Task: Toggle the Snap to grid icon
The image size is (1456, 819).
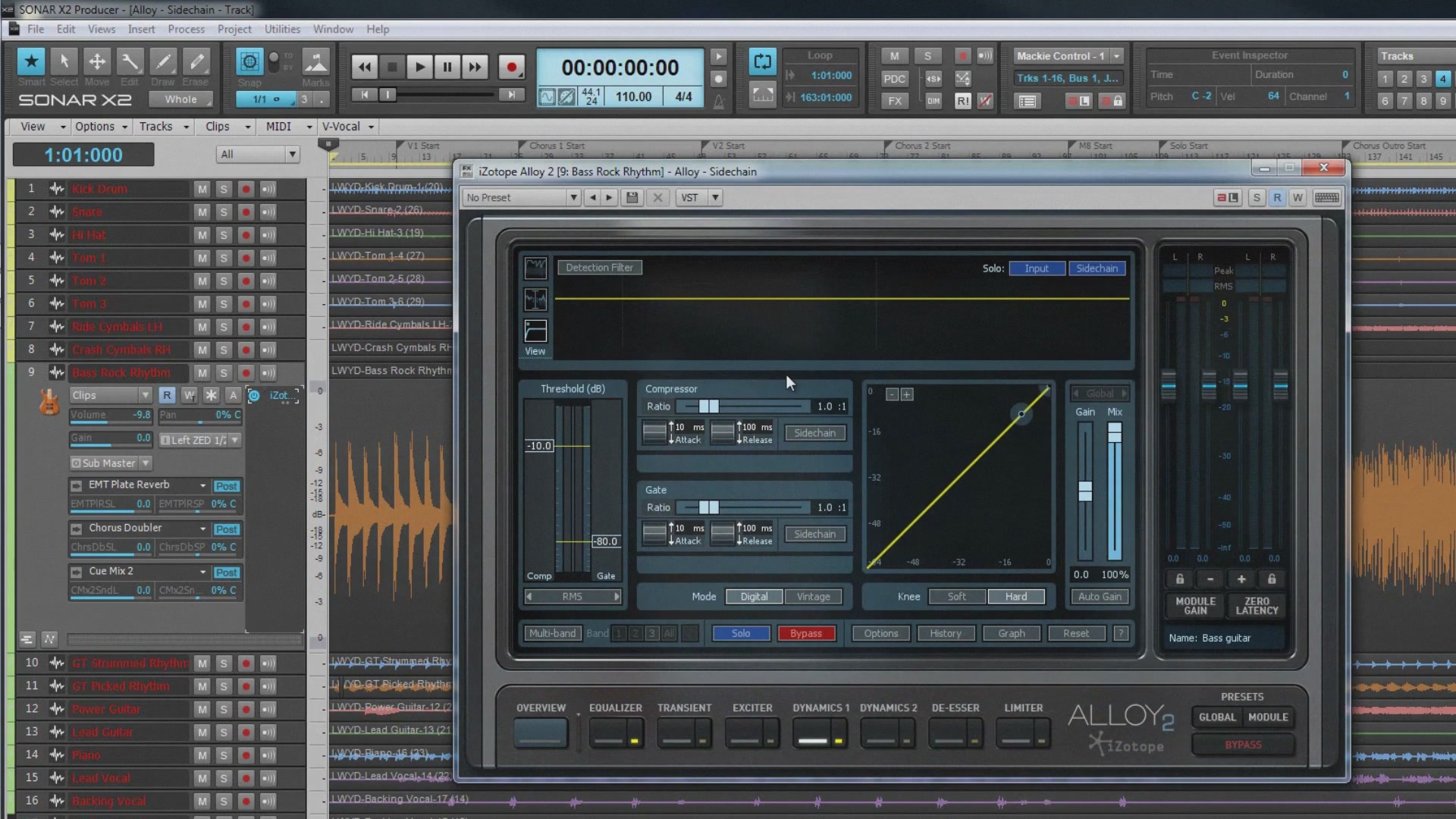Action: [249, 61]
